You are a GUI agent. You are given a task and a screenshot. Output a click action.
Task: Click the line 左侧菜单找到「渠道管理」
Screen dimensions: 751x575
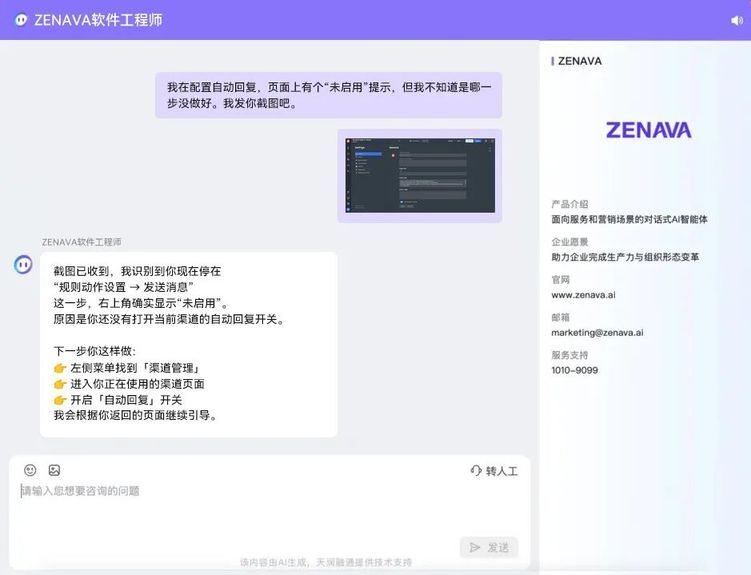(126, 368)
